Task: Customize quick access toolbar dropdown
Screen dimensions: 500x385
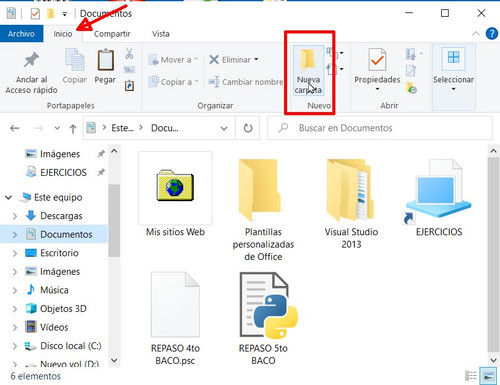Action: pos(65,14)
